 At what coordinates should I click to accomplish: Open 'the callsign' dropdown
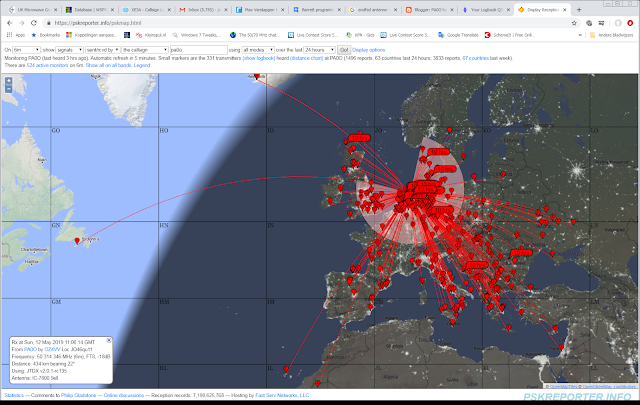[x=145, y=50]
